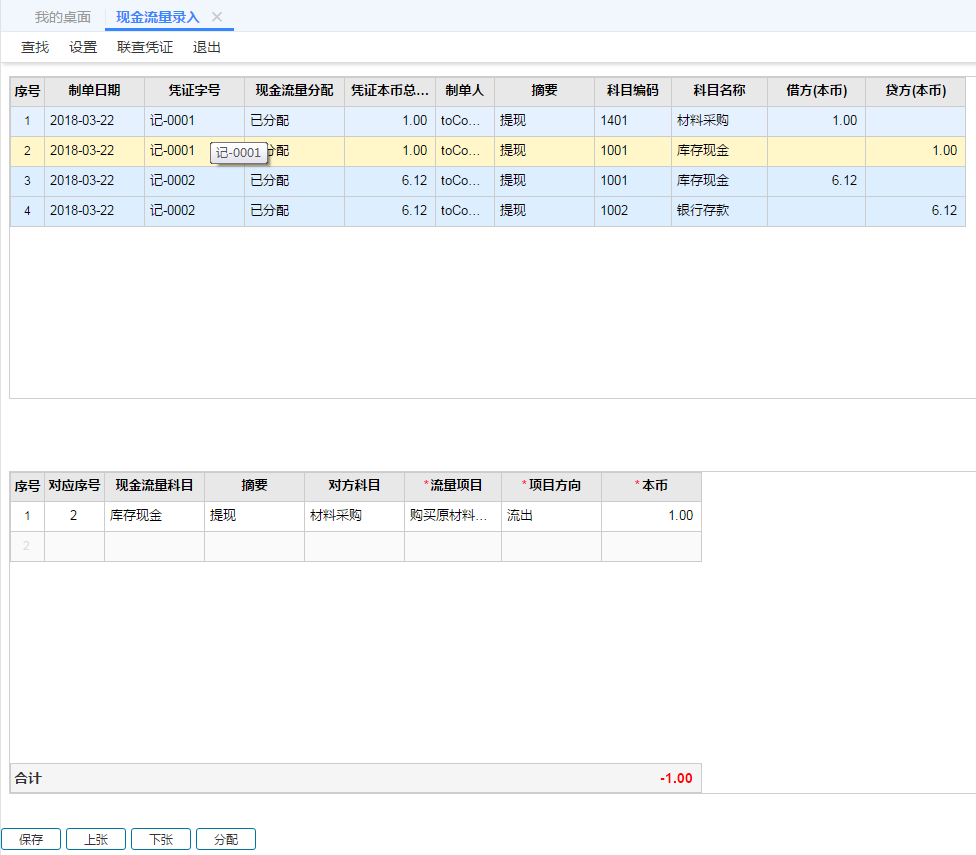Open 设置 in the toolbar

83,47
